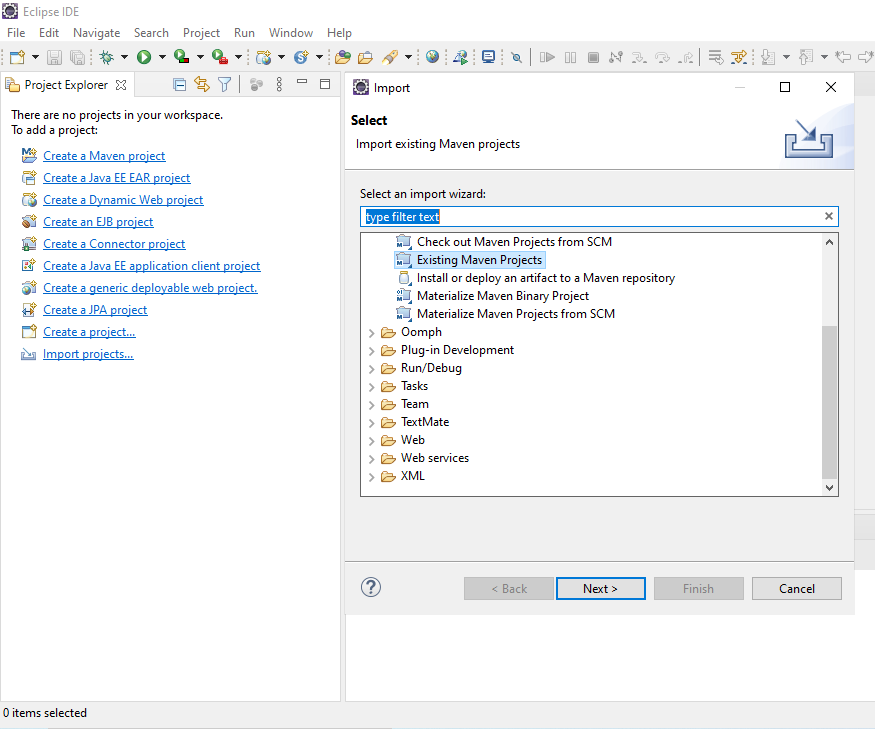Click the Terminate stop icon
The height and width of the screenshot is (729, 875).
pyautogui.click(x=594, y=57)
